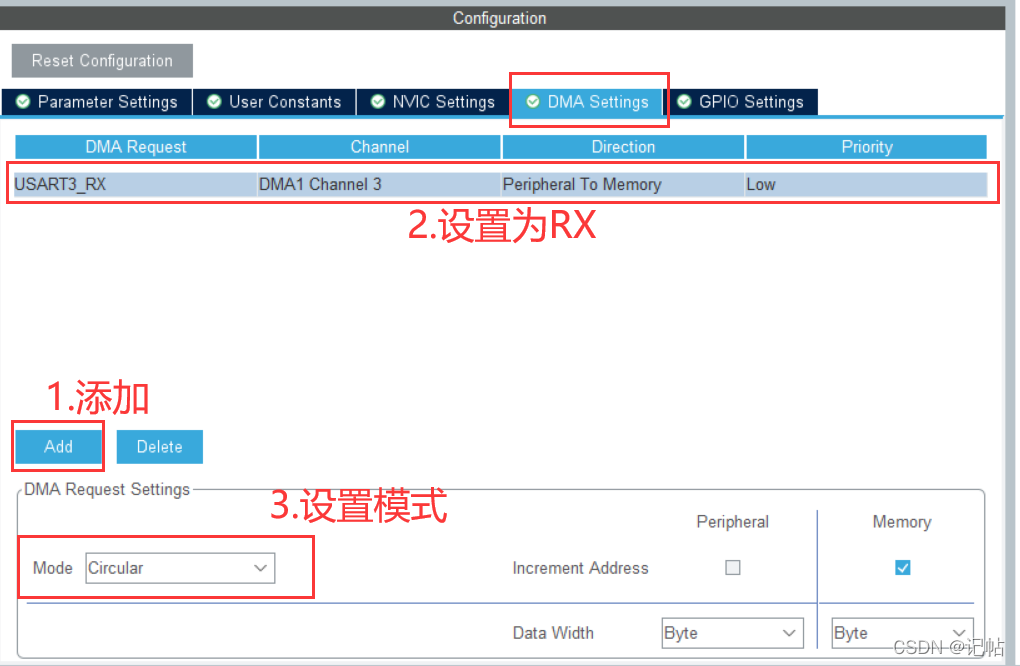Image resolution: width=1020 pixels, height=666 pixels.
Task: Enable Peripheral increment address checkbox
Action: 732,568
